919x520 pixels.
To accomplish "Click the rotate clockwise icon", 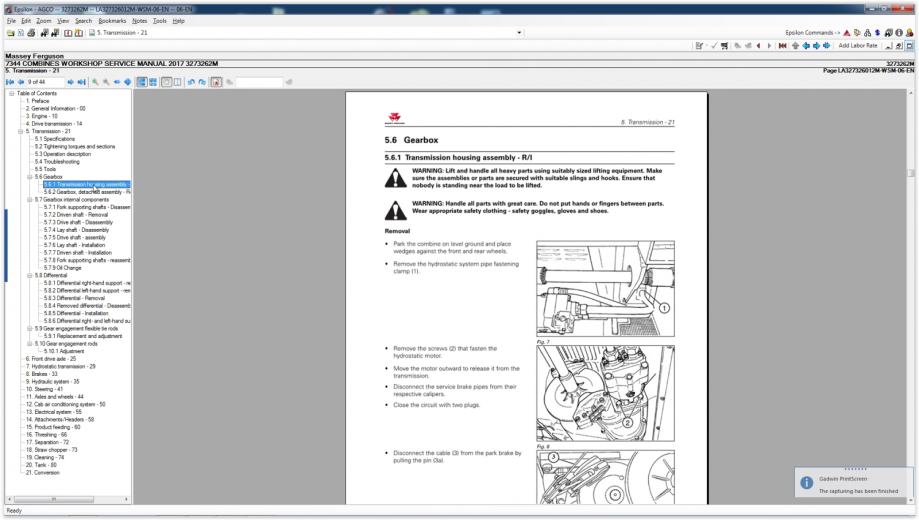I will coord(202,82).
